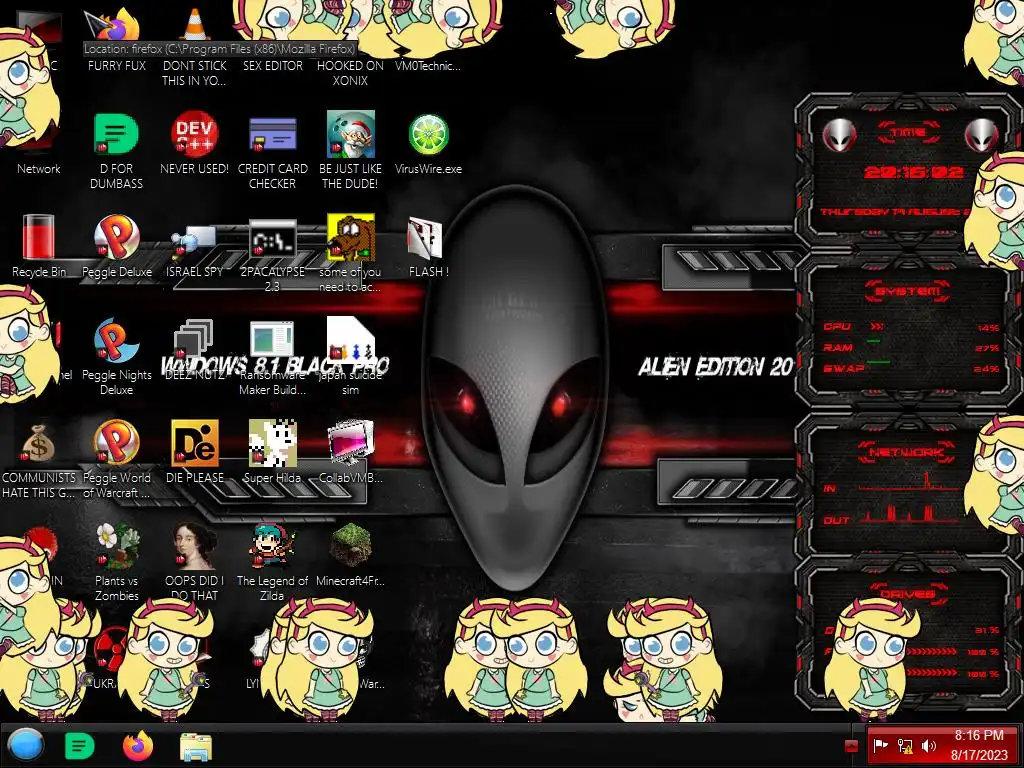Open the NEVER USED! Dev-C++ shortcut
The width and height of the screenshot is (1024, 768).
coord(194,135)
